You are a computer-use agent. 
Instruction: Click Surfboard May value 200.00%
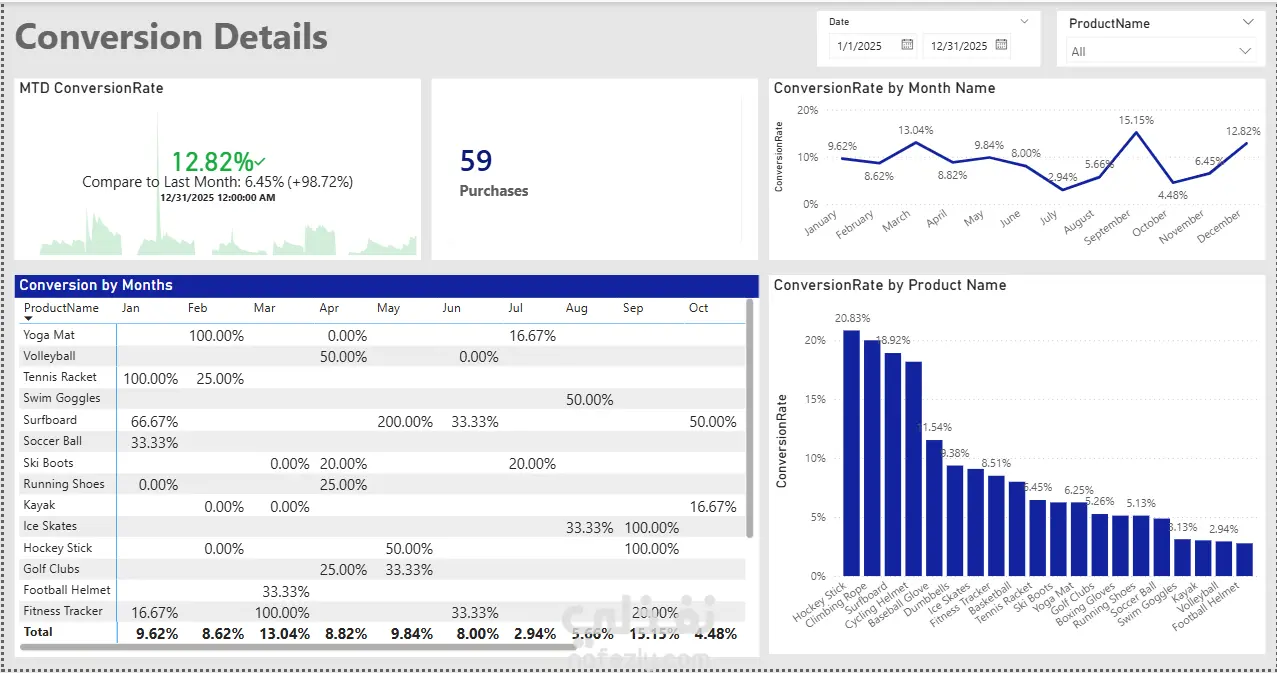pyautogui.click(x=405, y=422)
